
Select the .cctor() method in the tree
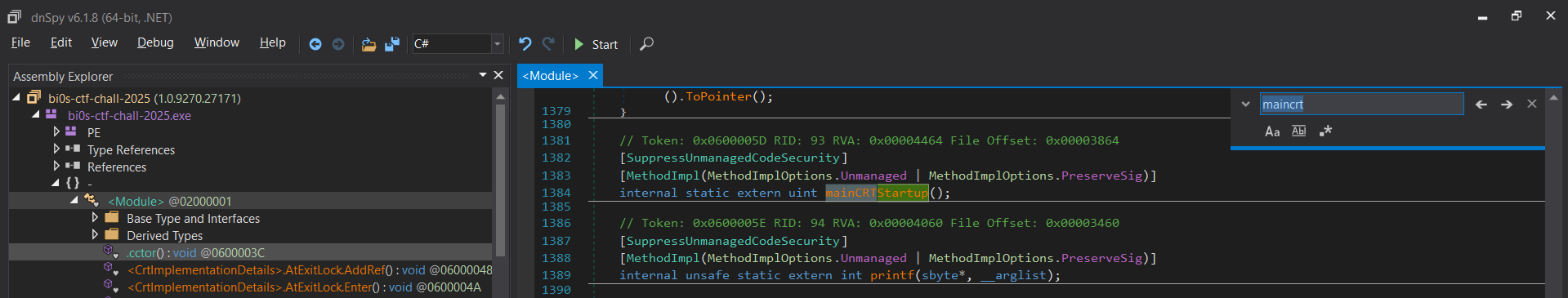point(195,253)
